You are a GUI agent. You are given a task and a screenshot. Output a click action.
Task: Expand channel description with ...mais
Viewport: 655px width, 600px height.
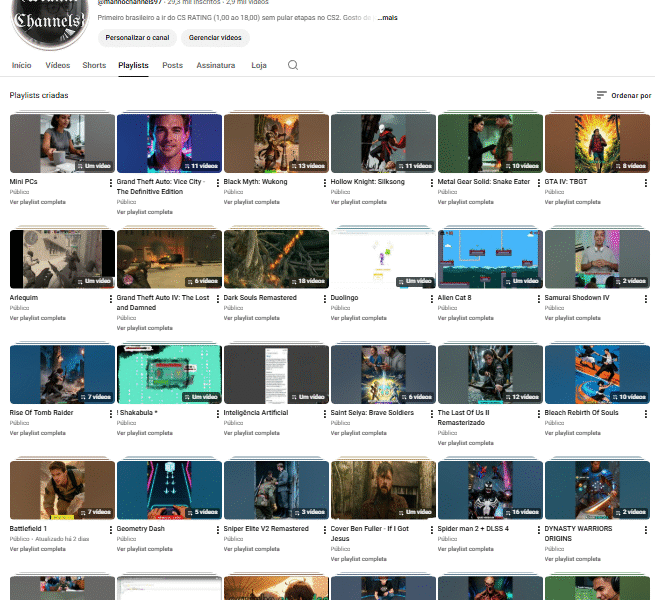coord(388,18)
